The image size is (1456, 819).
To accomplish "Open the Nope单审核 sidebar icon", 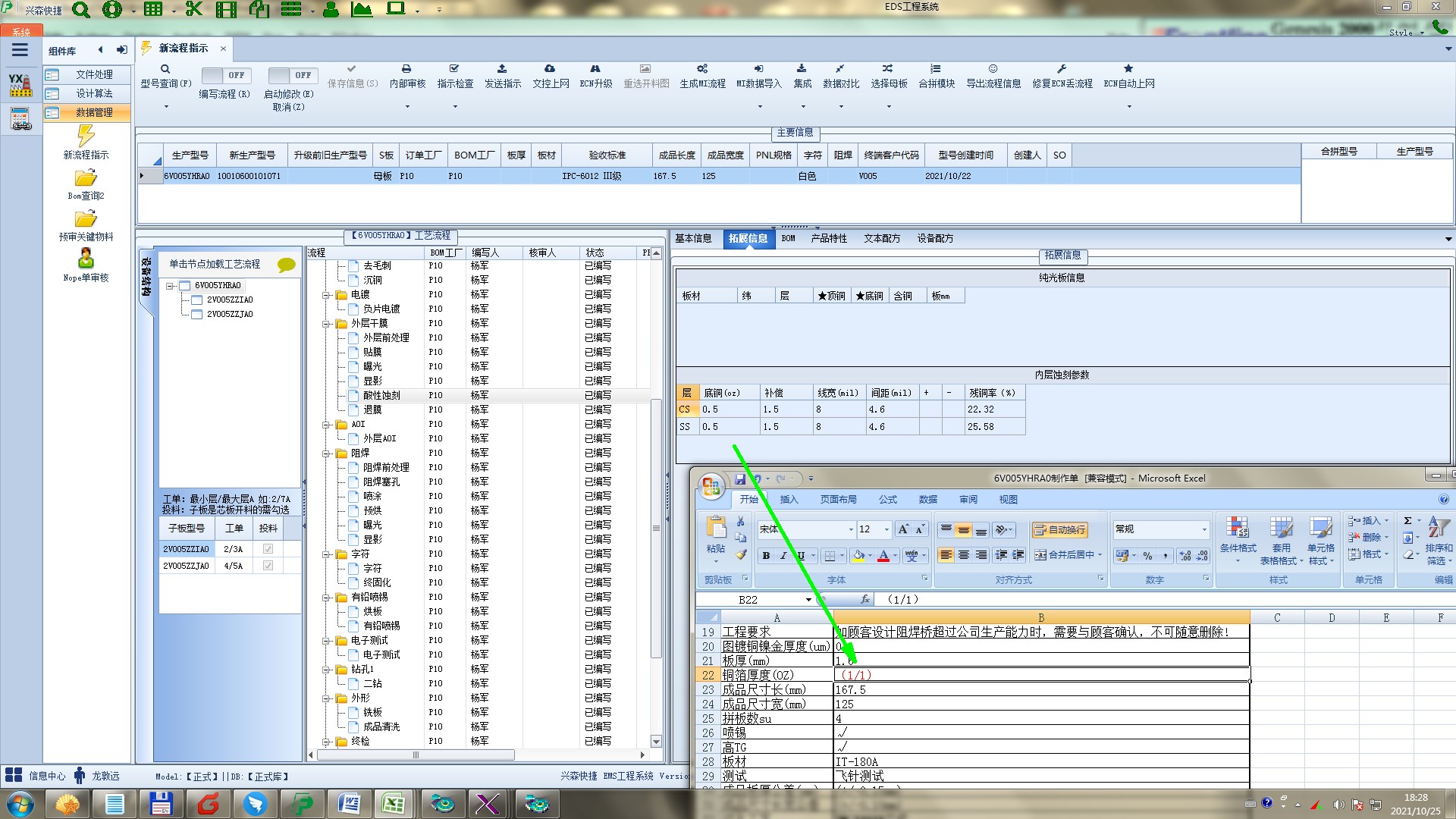I will [86, 259].
